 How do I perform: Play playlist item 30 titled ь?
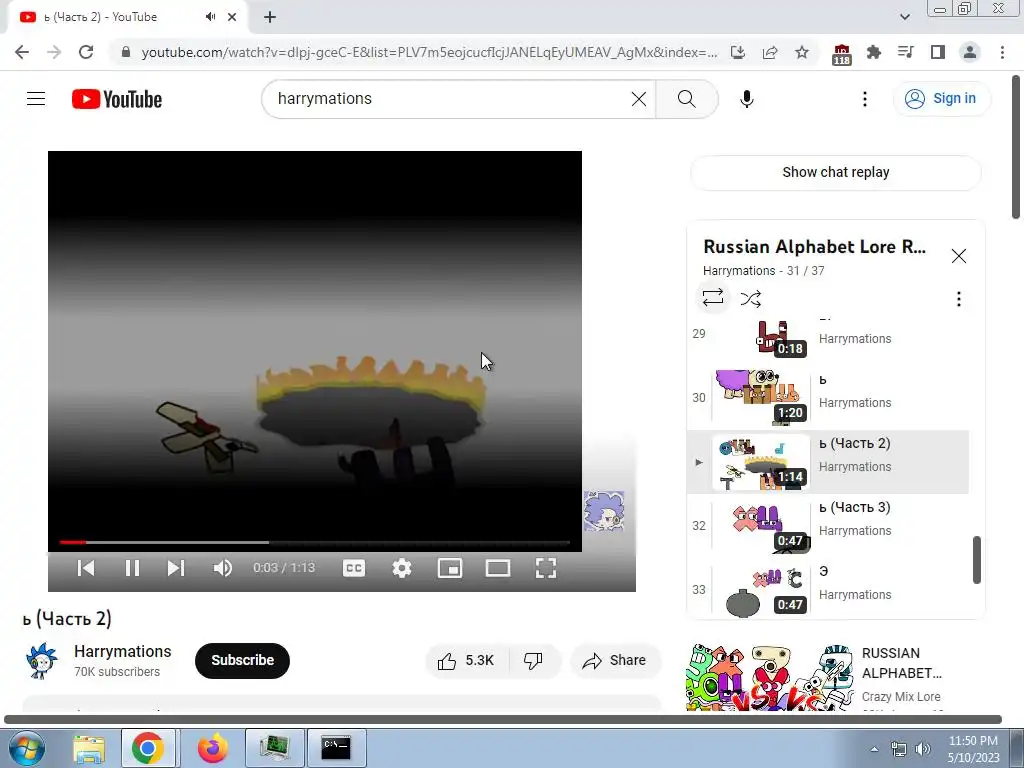tap(828, 397)
